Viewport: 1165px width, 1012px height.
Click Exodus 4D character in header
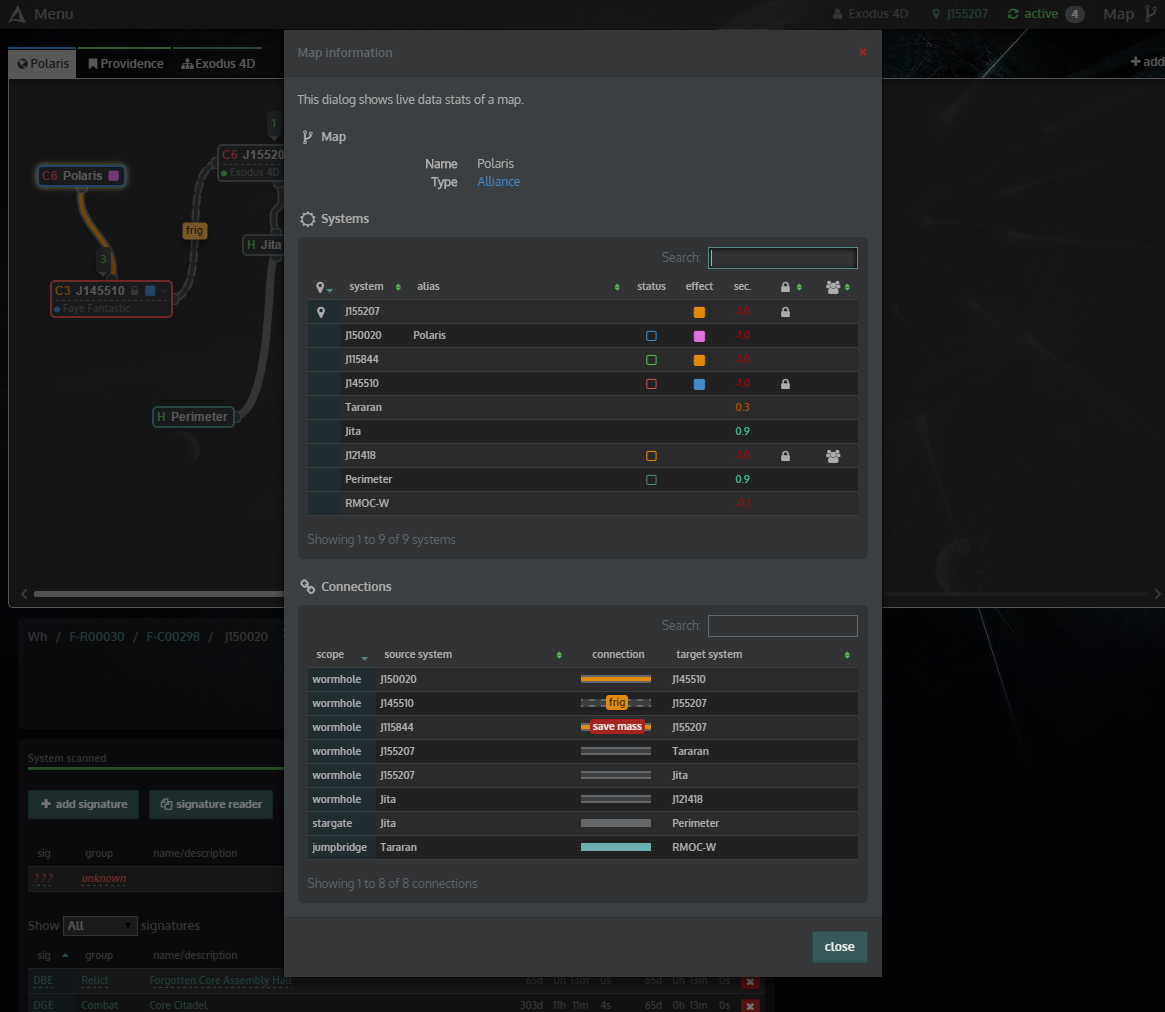[870, 14]
